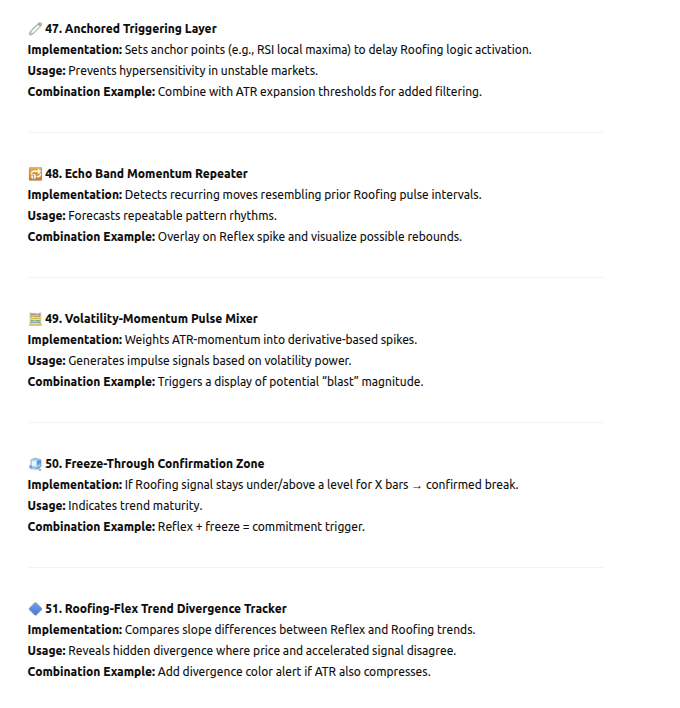Click text "Forecasts repeatable pattern rhythms"
The image size is (680, 708).
coord(172,216)
